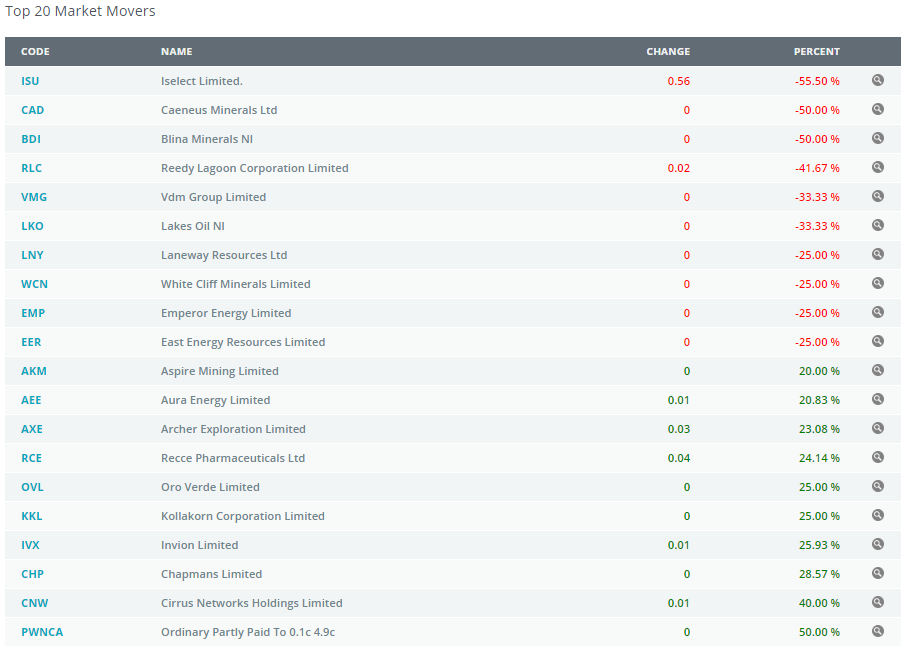Select the OVL code for Oro Verde Limited
The image size is (907, 657).
click(32, 487)
